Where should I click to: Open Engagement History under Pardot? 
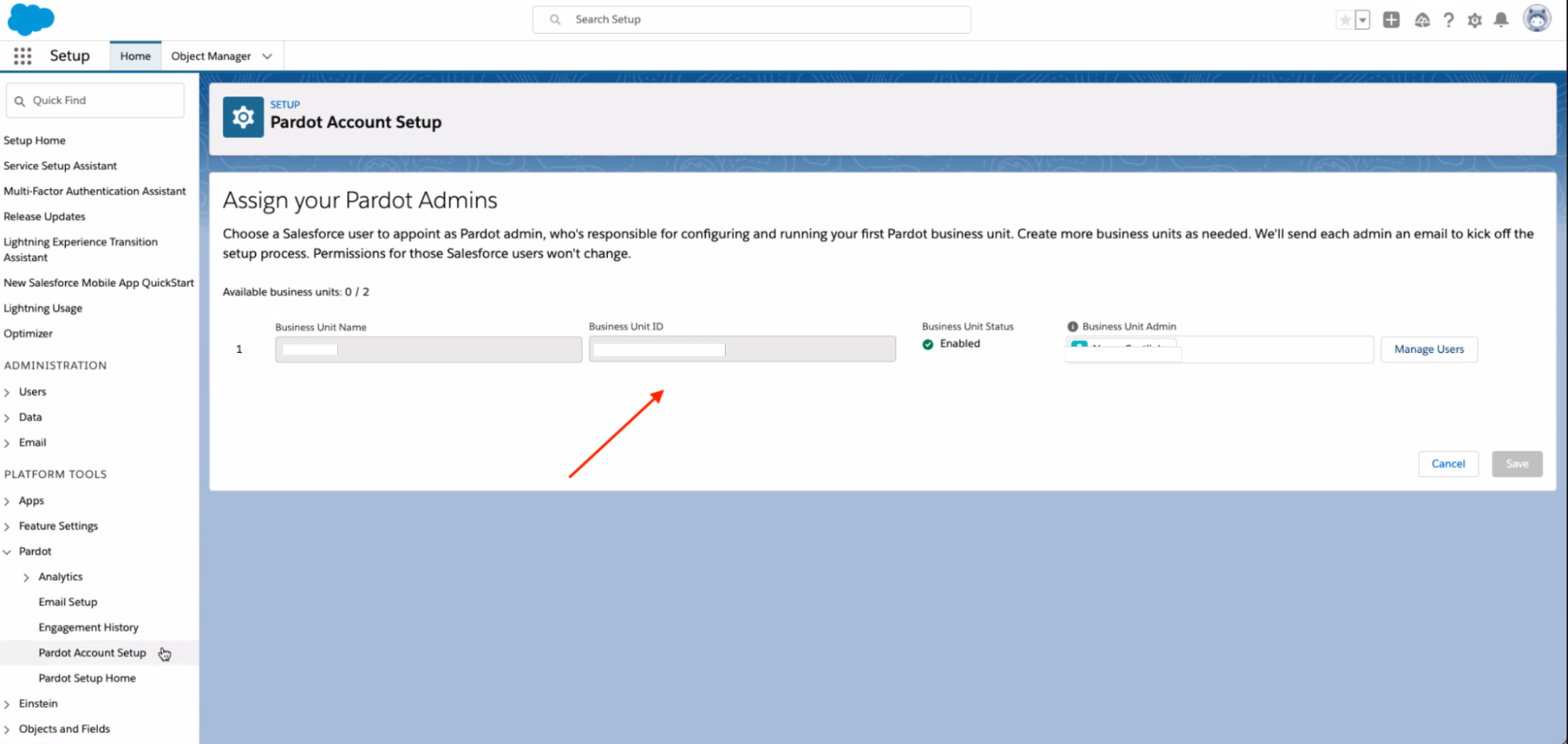[89, 627]
